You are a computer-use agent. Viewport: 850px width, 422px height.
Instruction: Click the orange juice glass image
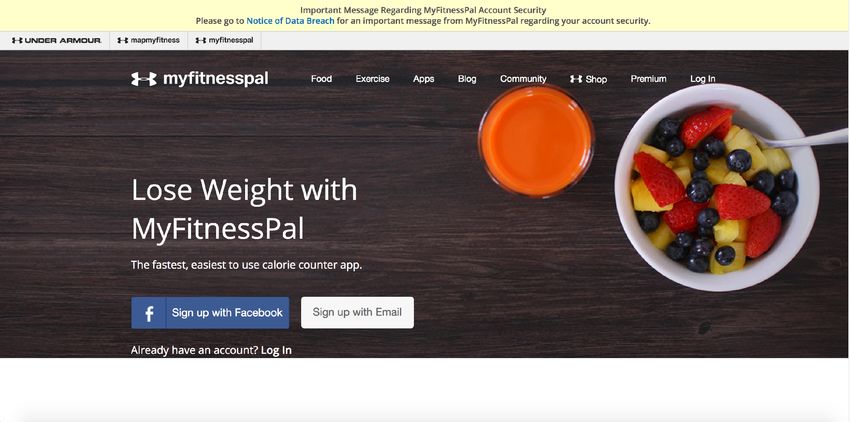[536, 142]
